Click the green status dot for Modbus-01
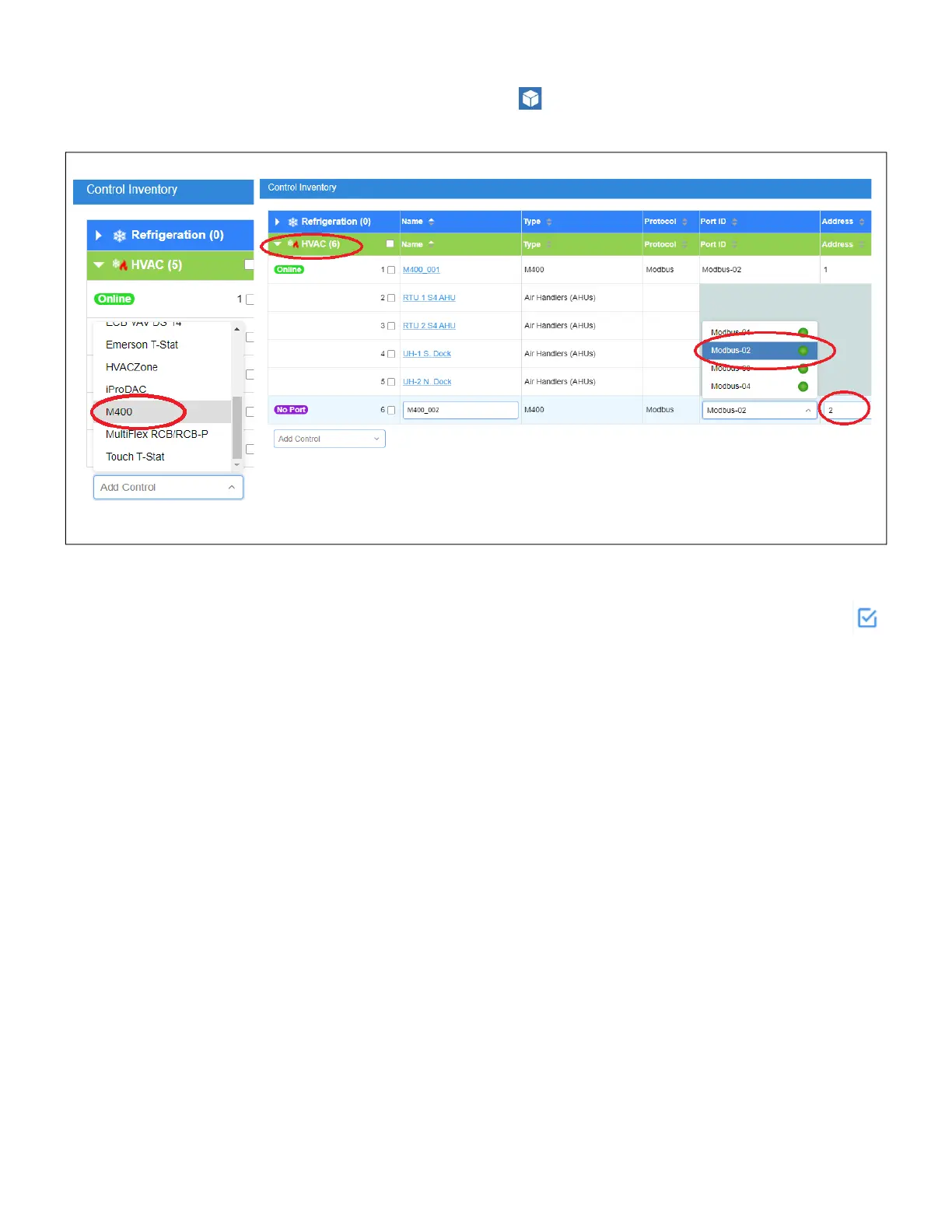The width and height of the screenshot is (952, 1232). coord(803,332)
